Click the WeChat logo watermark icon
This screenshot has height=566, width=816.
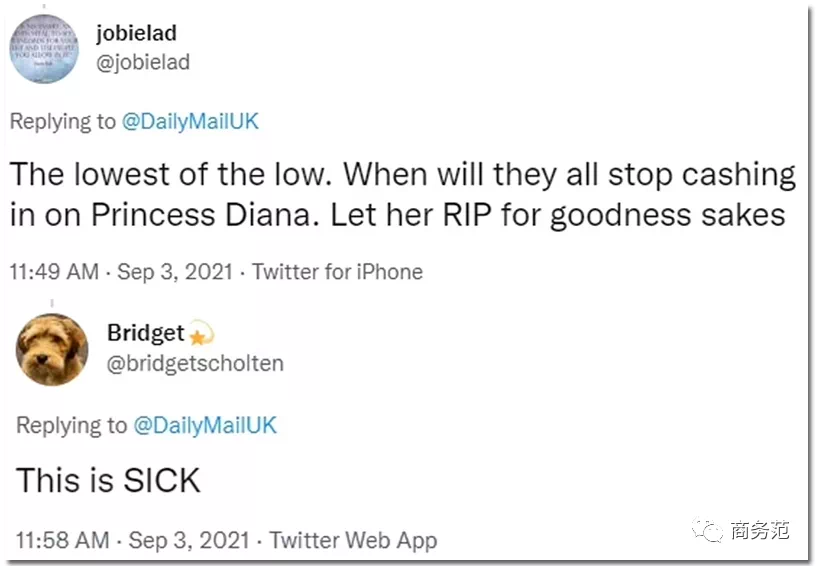tap(707, 530)
